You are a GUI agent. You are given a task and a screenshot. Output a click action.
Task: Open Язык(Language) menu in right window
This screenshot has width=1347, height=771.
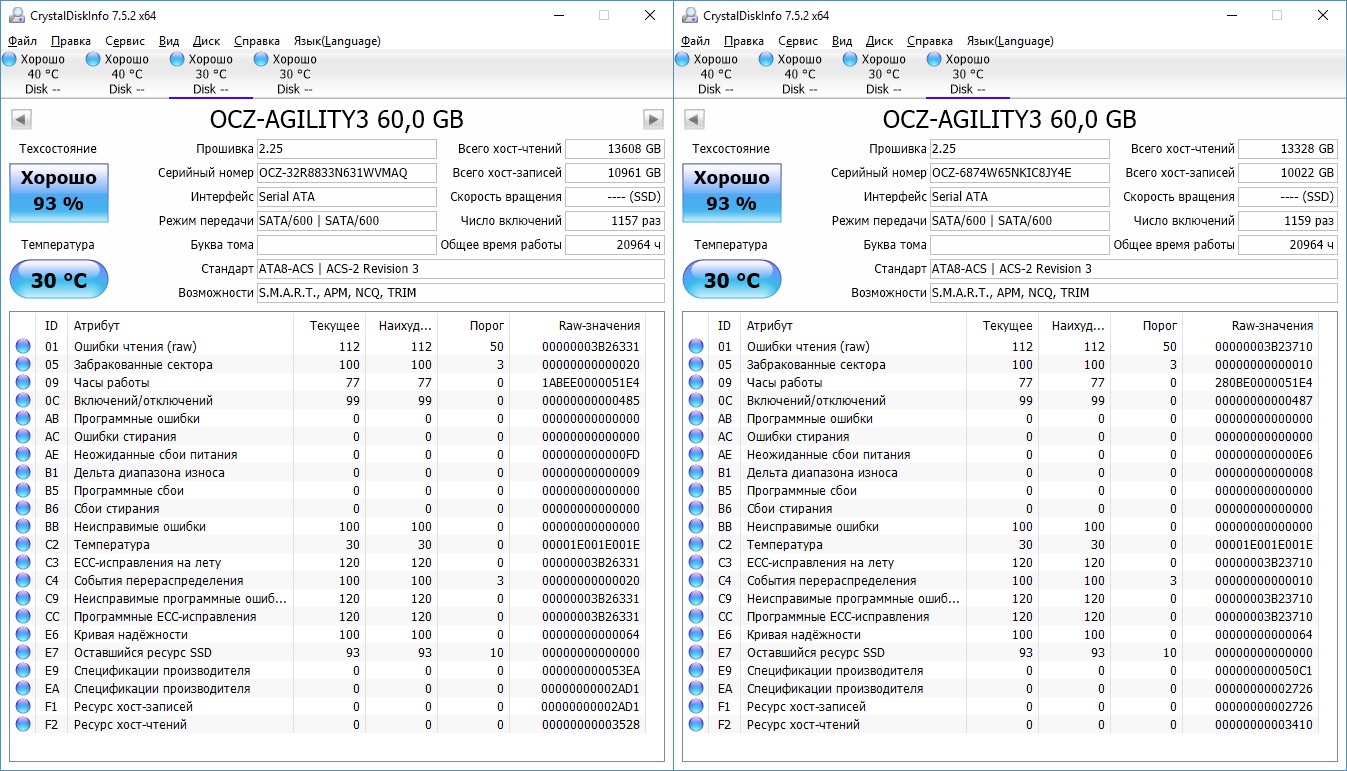coord(1010,41)
